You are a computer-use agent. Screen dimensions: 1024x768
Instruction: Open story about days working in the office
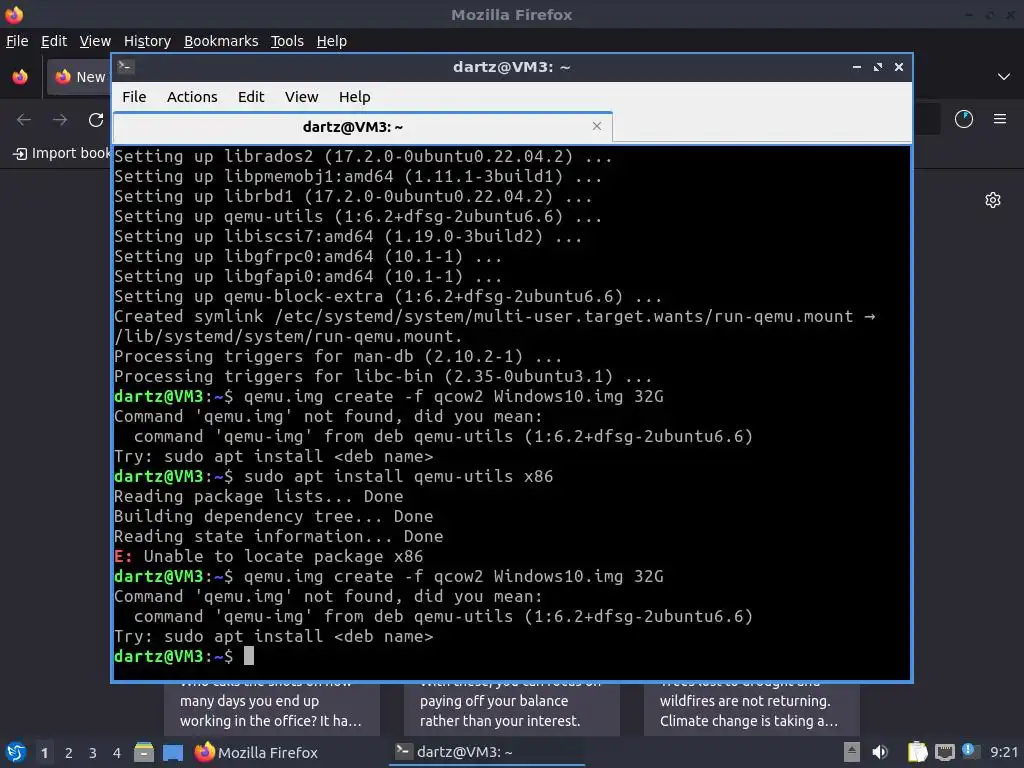(272, 710)
